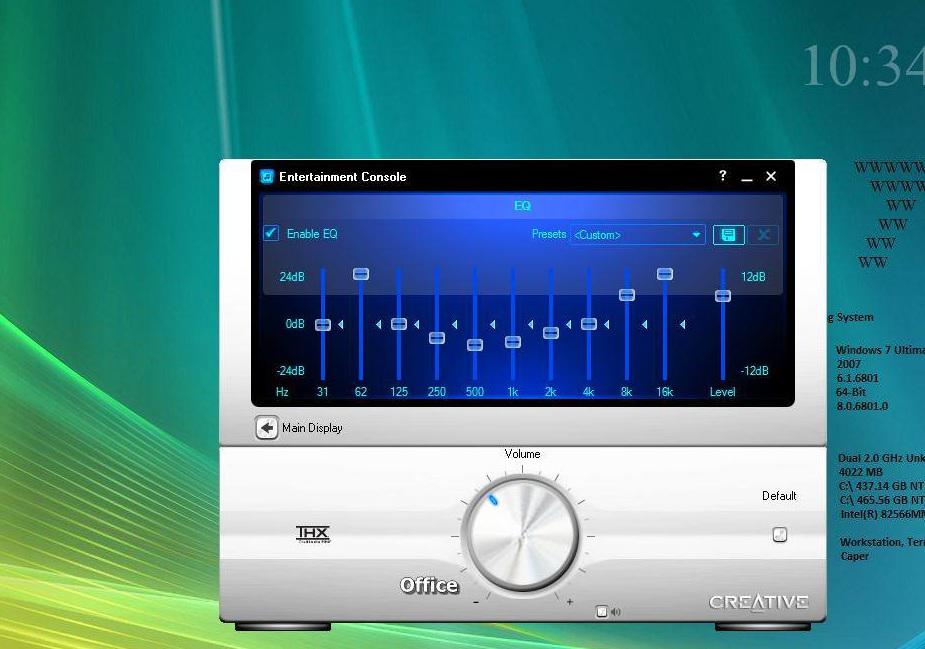This screenshot has width=925, height=649.
Task: Reset 62 Hz band using its triangle marker
Action: tap(378, 324)
